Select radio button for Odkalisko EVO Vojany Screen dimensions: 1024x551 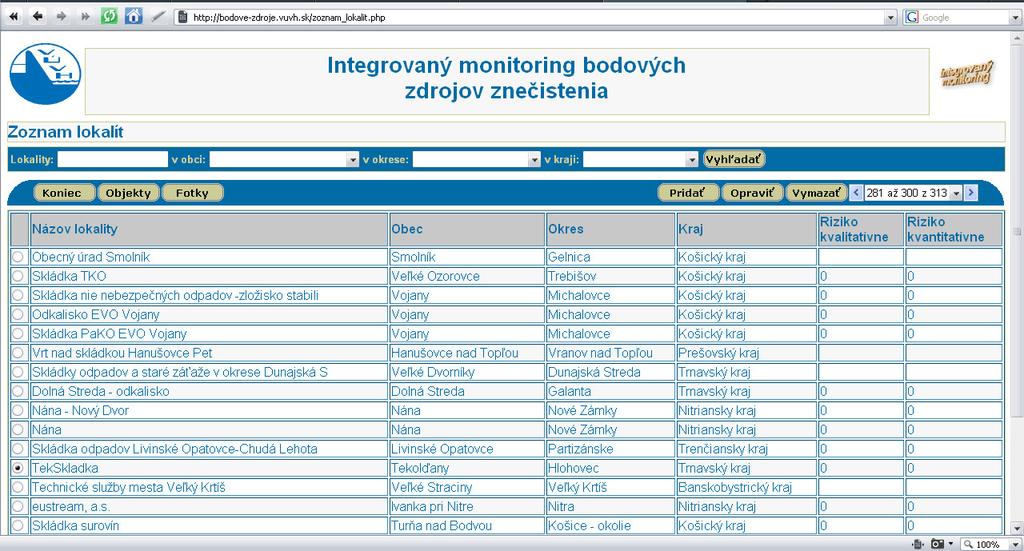pyautogui.click(x=18, y=315)
